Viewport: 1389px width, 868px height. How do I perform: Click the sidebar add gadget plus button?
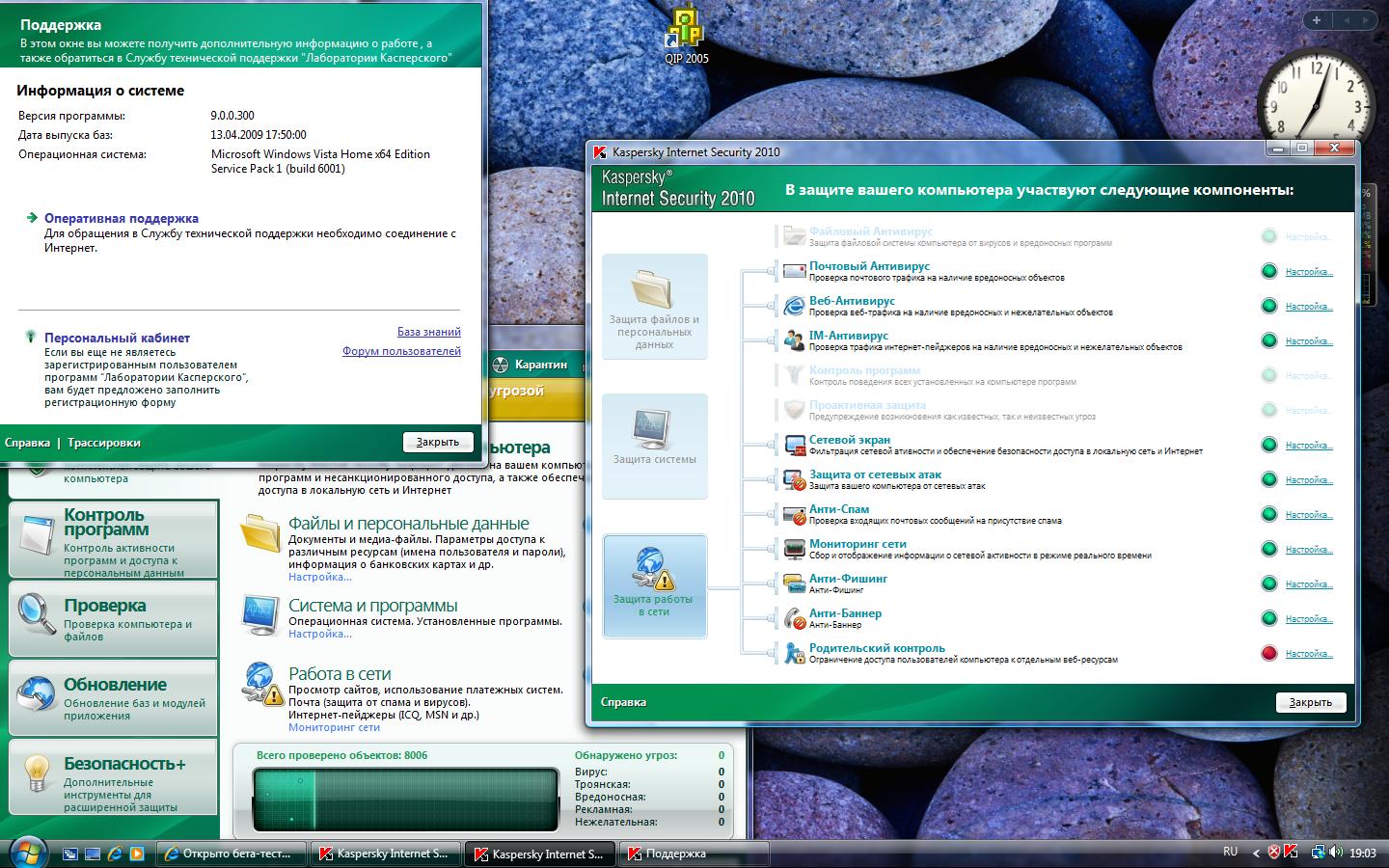pos(1317,20)
